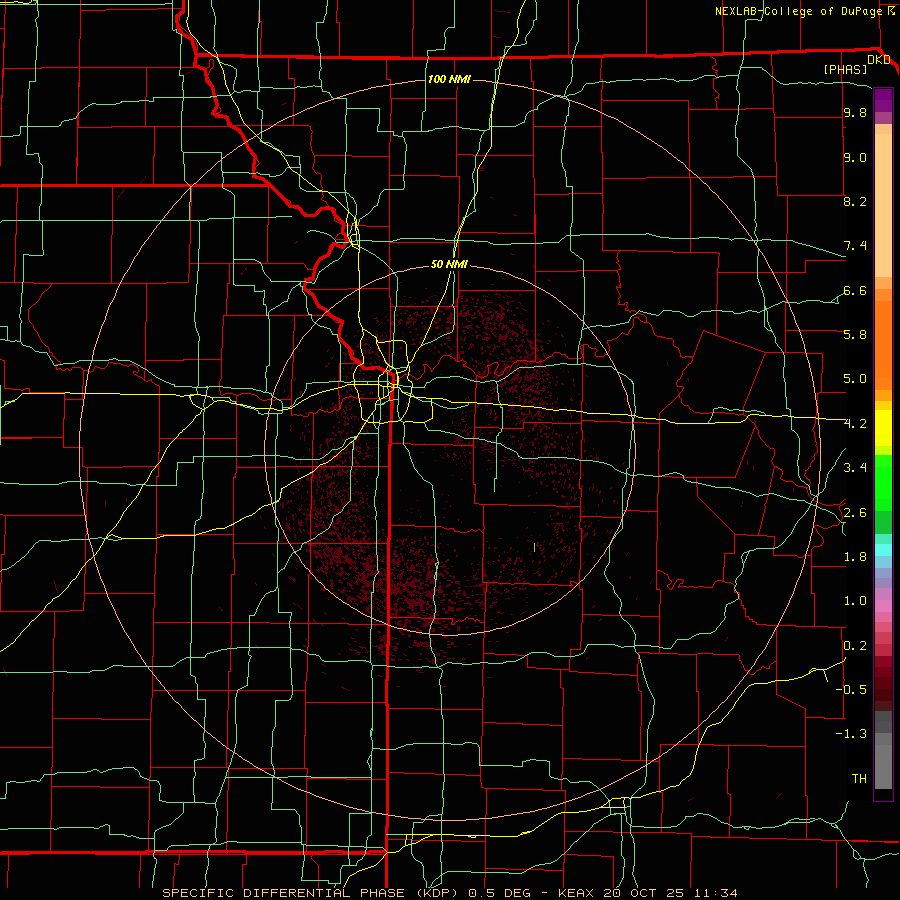Click the 1.0 legend value
This screenshot has height=900, width=900.
coord(855,600)
